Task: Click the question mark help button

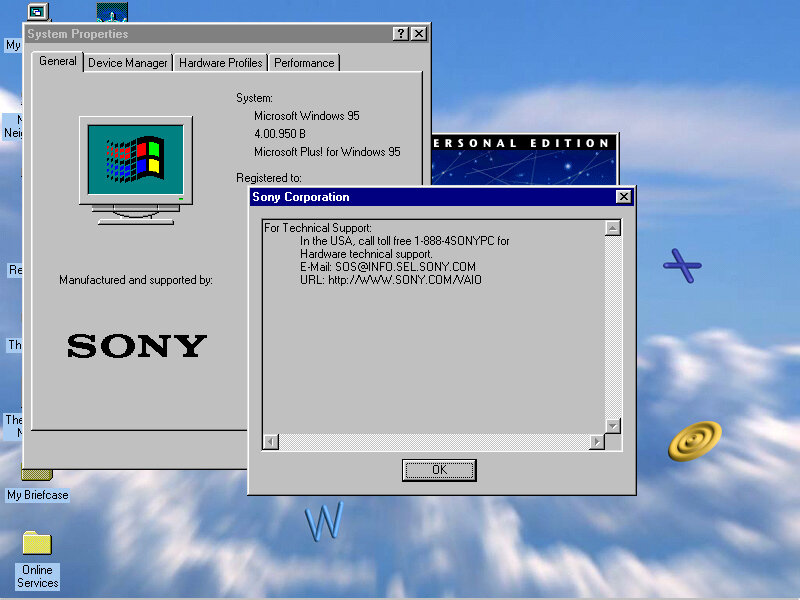Action: [x=401, y=34]
